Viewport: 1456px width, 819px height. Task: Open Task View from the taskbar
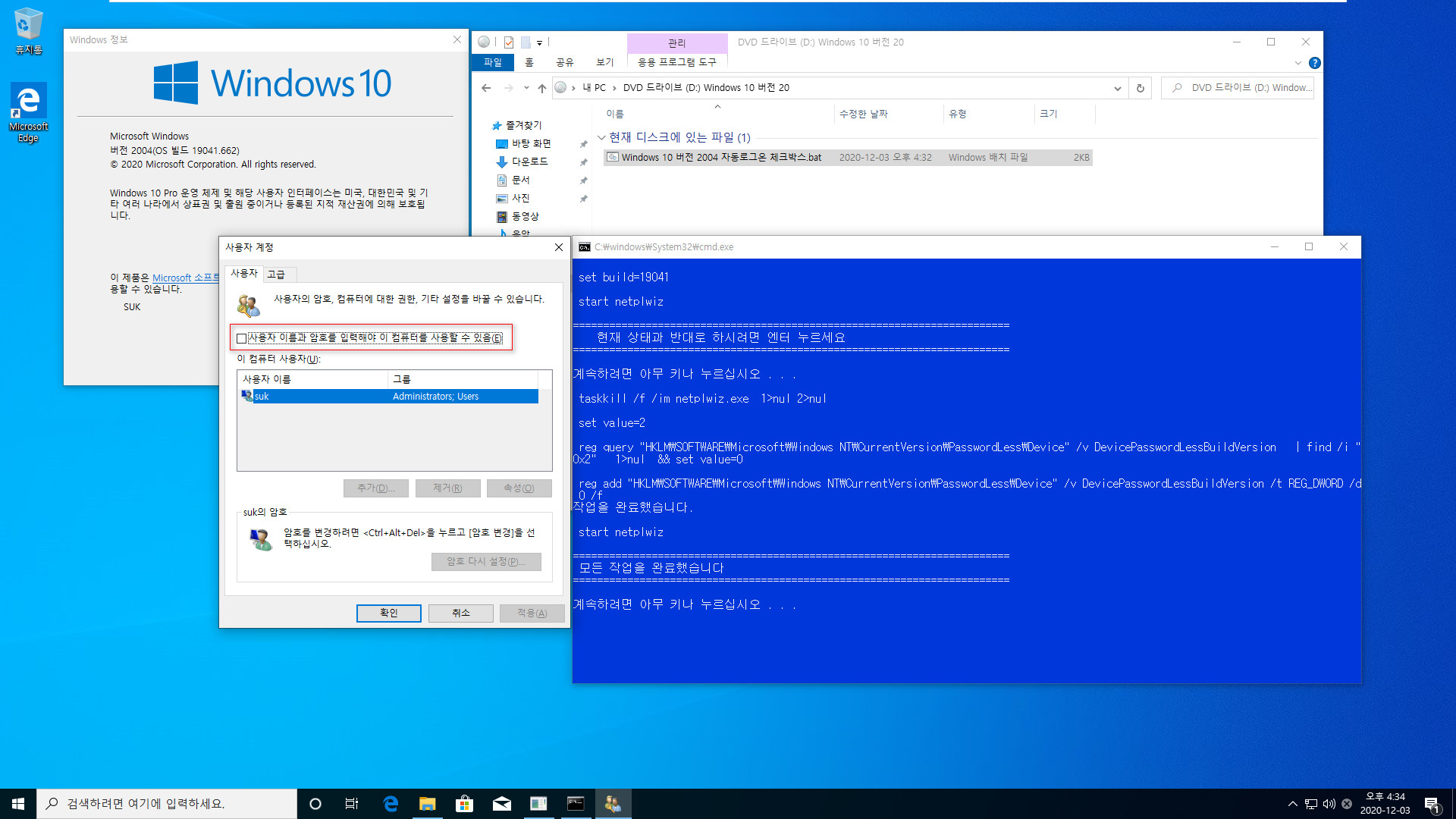click(x=352, y=804)
